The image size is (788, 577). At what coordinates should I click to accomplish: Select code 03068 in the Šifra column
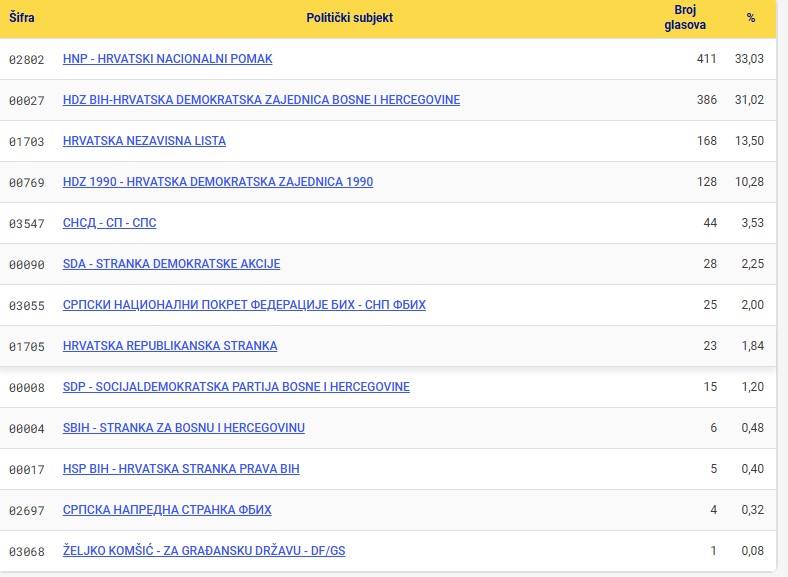pyautogui.click(x=27, y=551)
